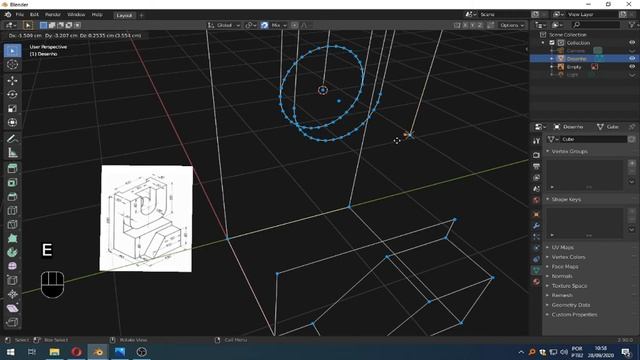Open the snap-to element dropdown

[279, 25]
